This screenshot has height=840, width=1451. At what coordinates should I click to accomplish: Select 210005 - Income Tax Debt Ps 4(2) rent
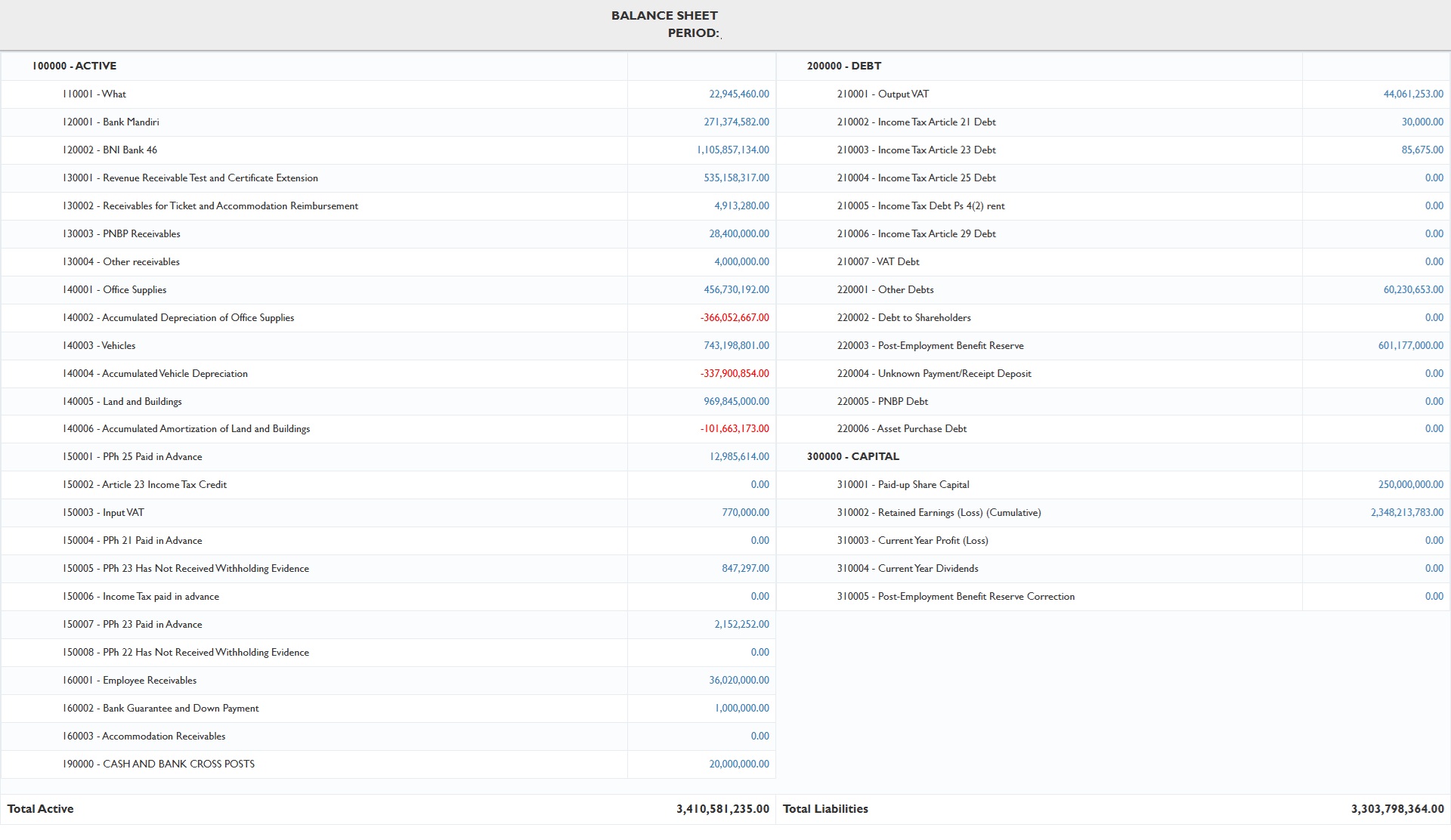920,206
